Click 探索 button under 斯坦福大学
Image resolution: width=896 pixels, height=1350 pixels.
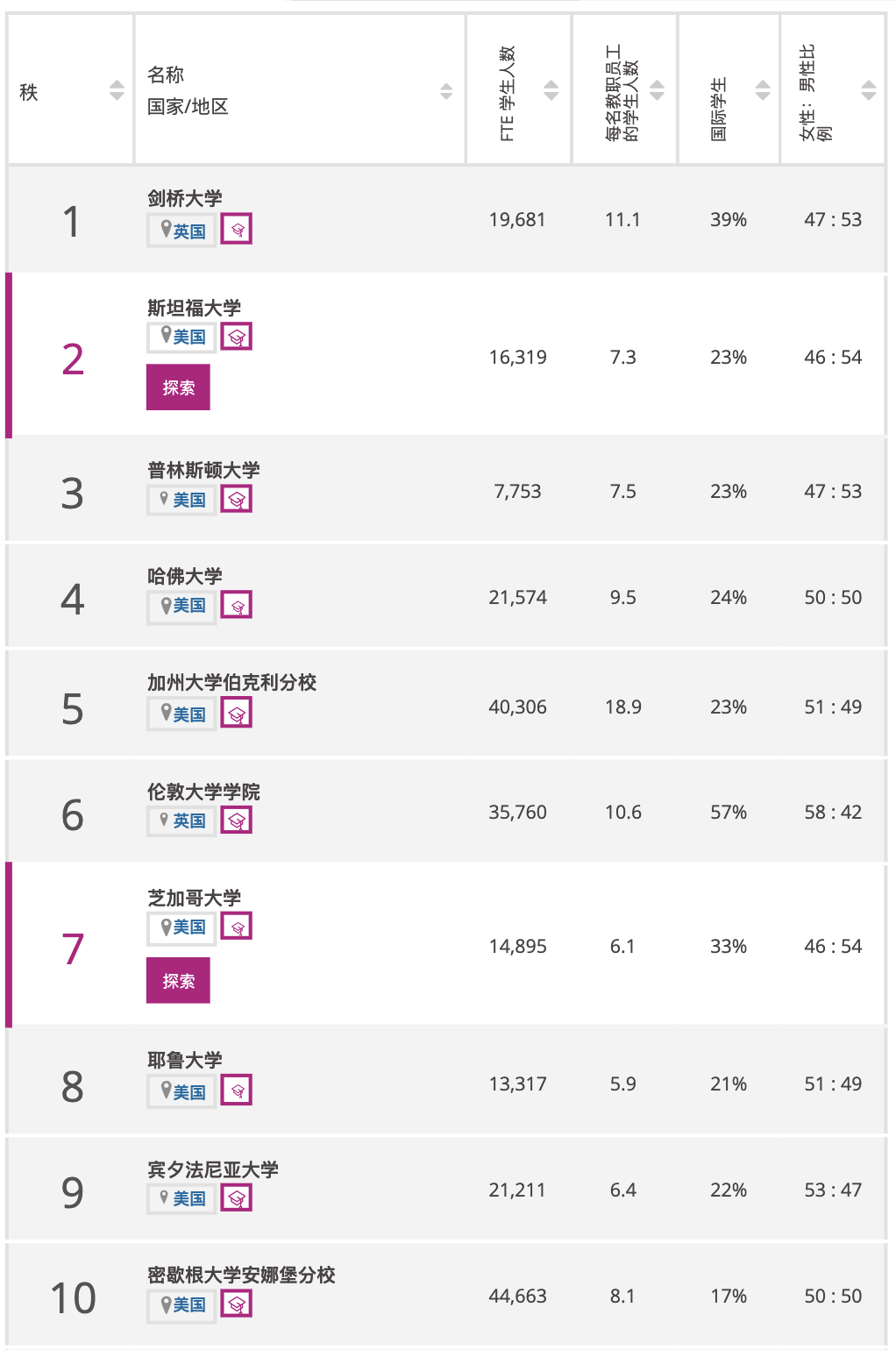pos(178,387)
